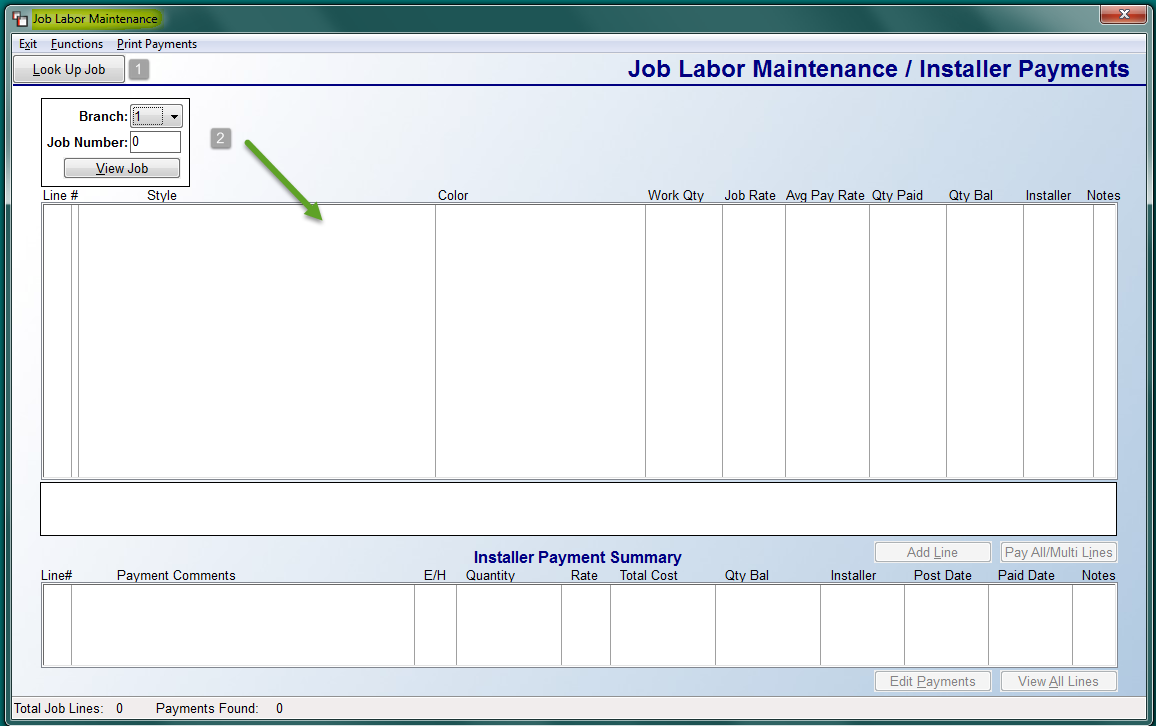Click the View Job button
This screenshot has height=726, width=1156.
[121, 167]
